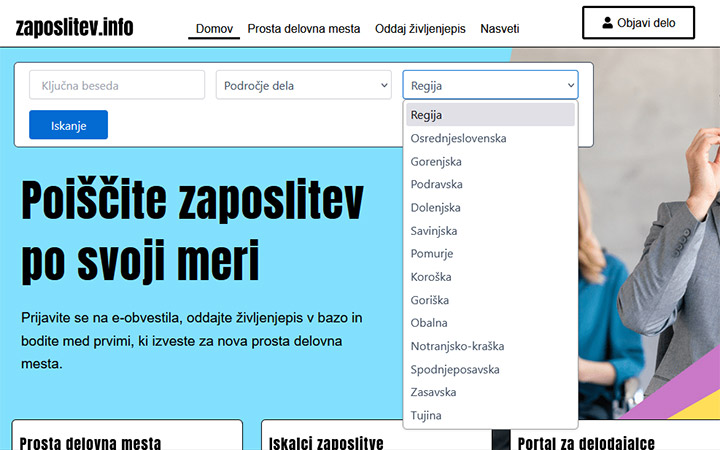The width and height of the screenshot is (720, 450).
Task: Select Osrednjeslovenska from region list
Action: pos(458,138)
